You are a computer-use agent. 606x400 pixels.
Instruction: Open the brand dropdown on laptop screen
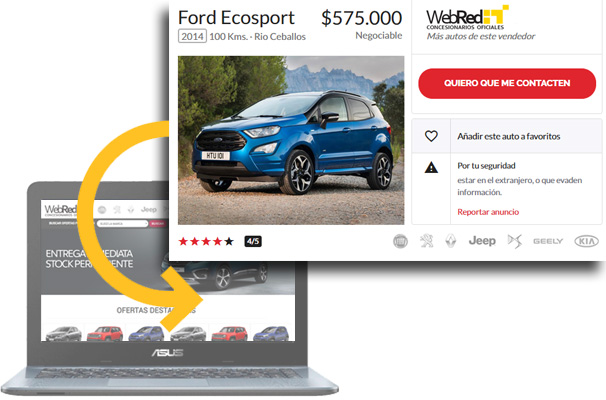123,223
